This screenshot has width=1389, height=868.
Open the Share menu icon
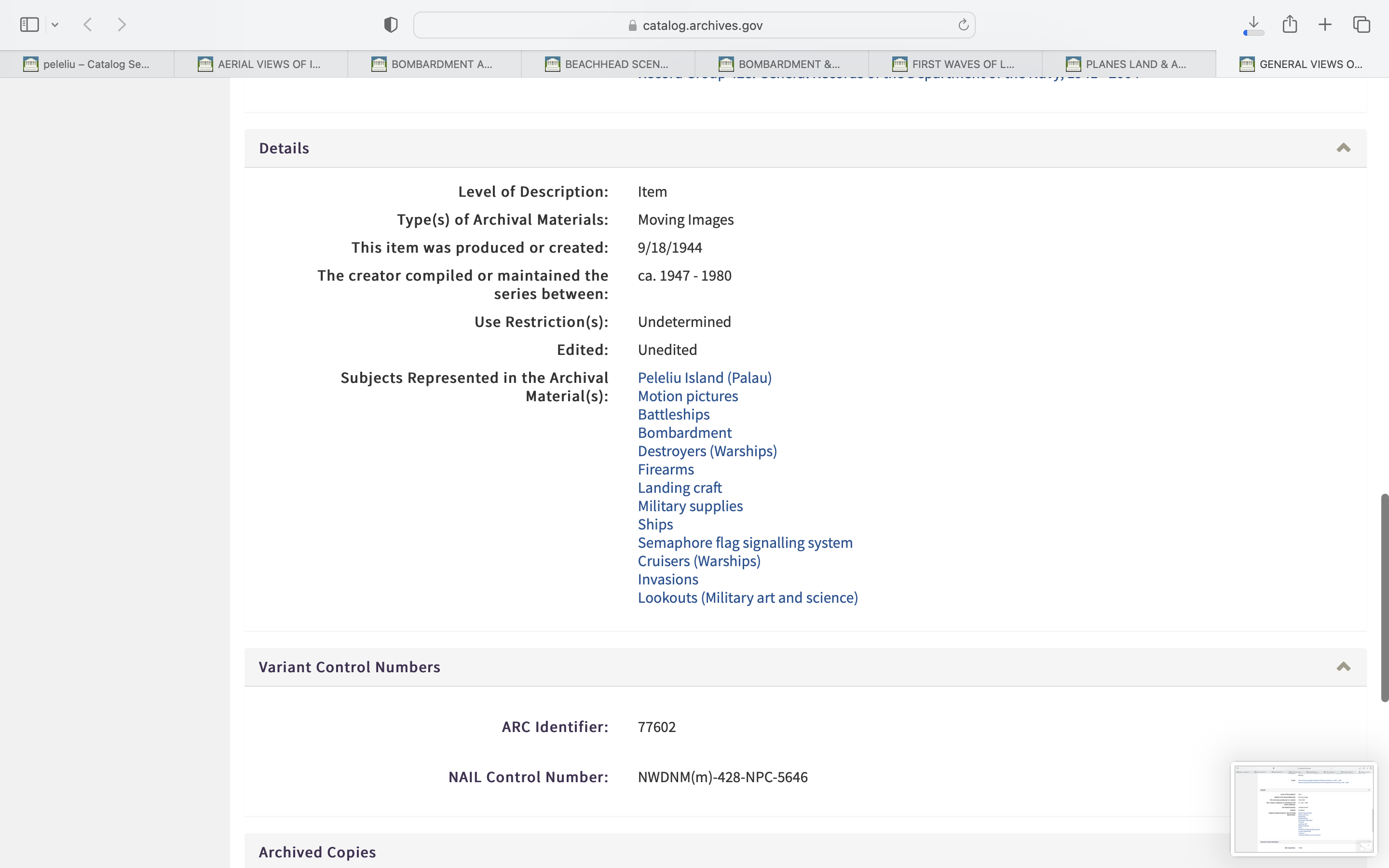pos(1290,24)
